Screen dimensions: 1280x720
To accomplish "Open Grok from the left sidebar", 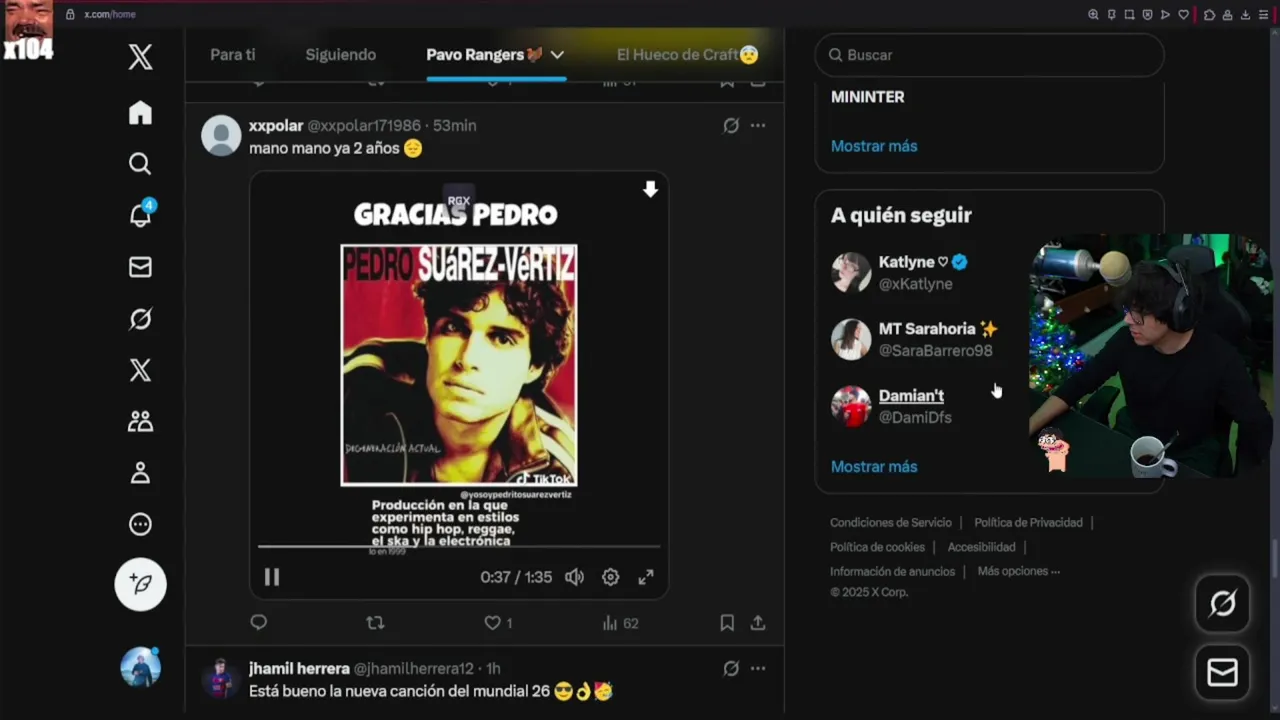I will [x=140, y=318].
